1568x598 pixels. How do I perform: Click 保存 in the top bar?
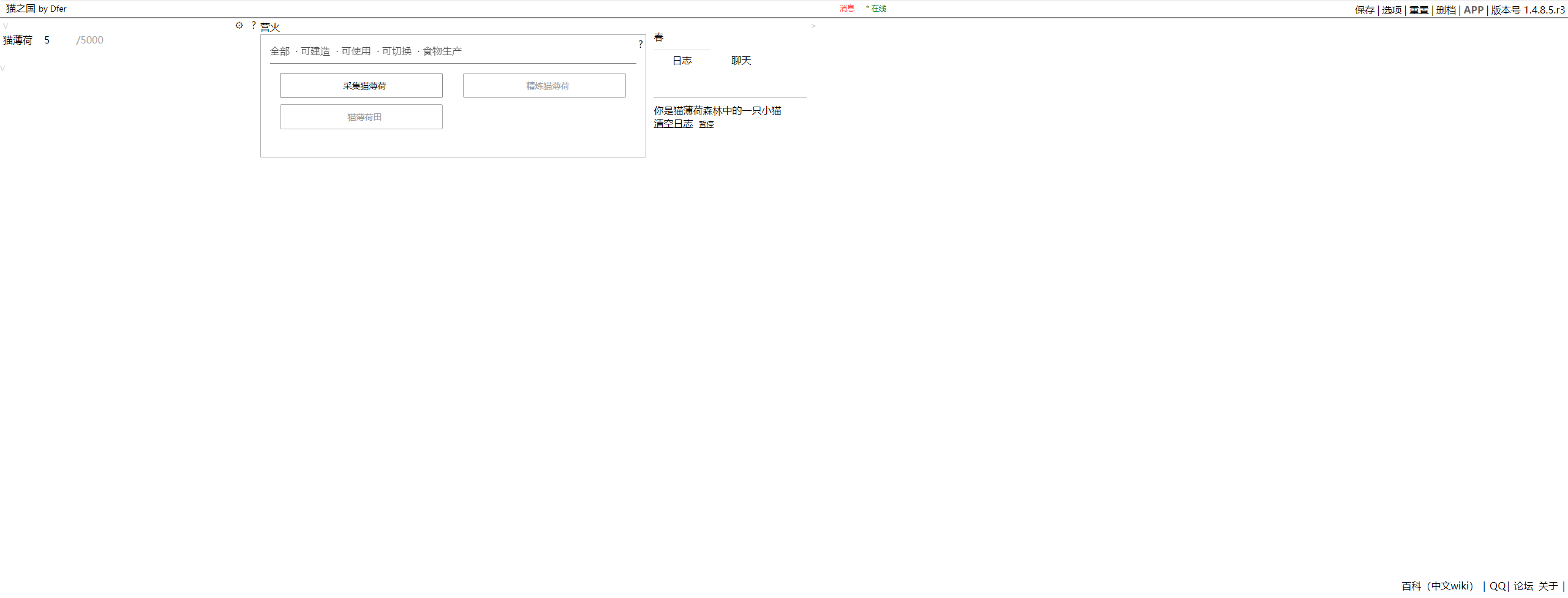tap(1364, 10)
